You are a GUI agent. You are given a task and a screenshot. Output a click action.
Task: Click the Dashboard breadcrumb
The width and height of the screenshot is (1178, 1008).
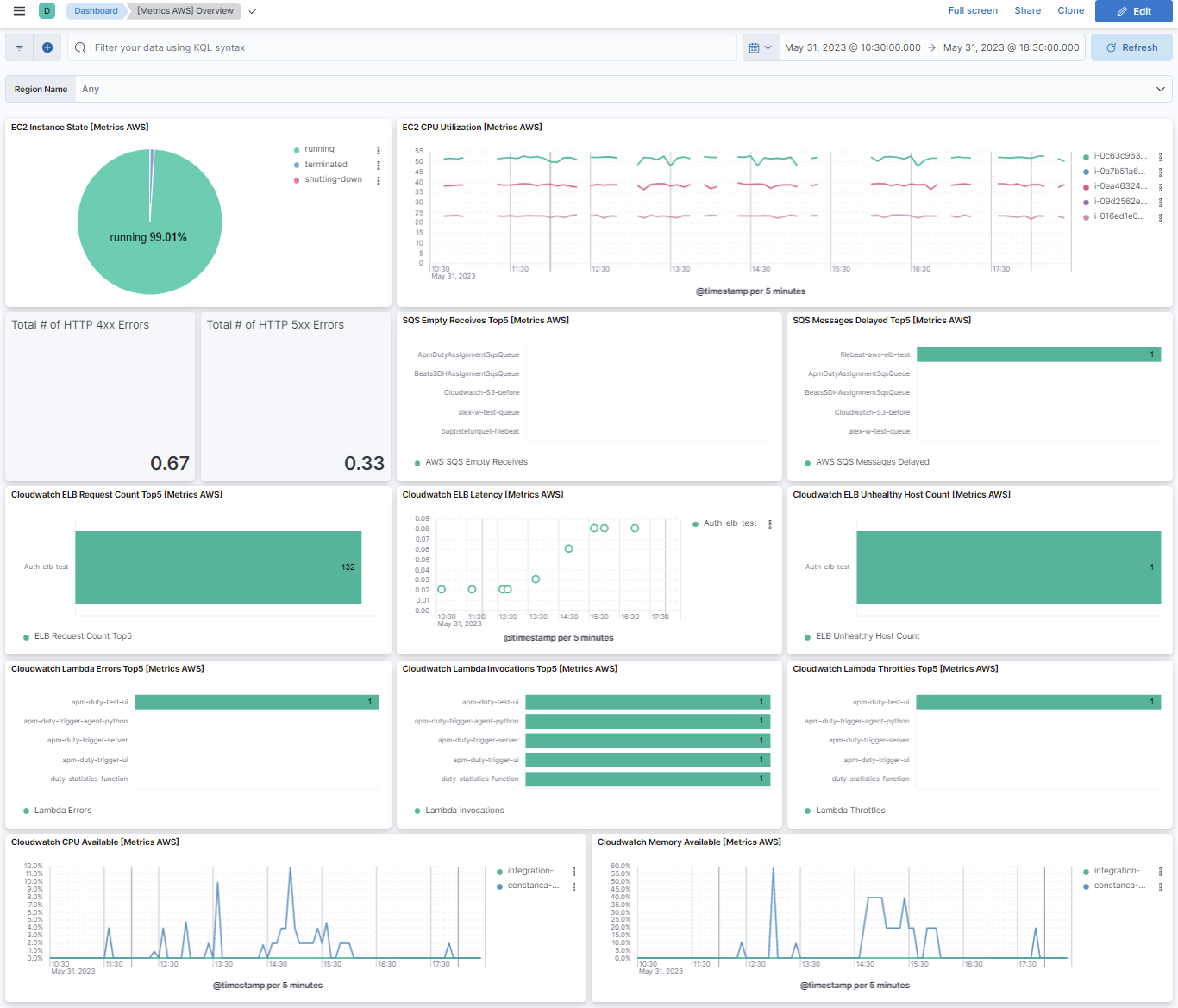95,10
